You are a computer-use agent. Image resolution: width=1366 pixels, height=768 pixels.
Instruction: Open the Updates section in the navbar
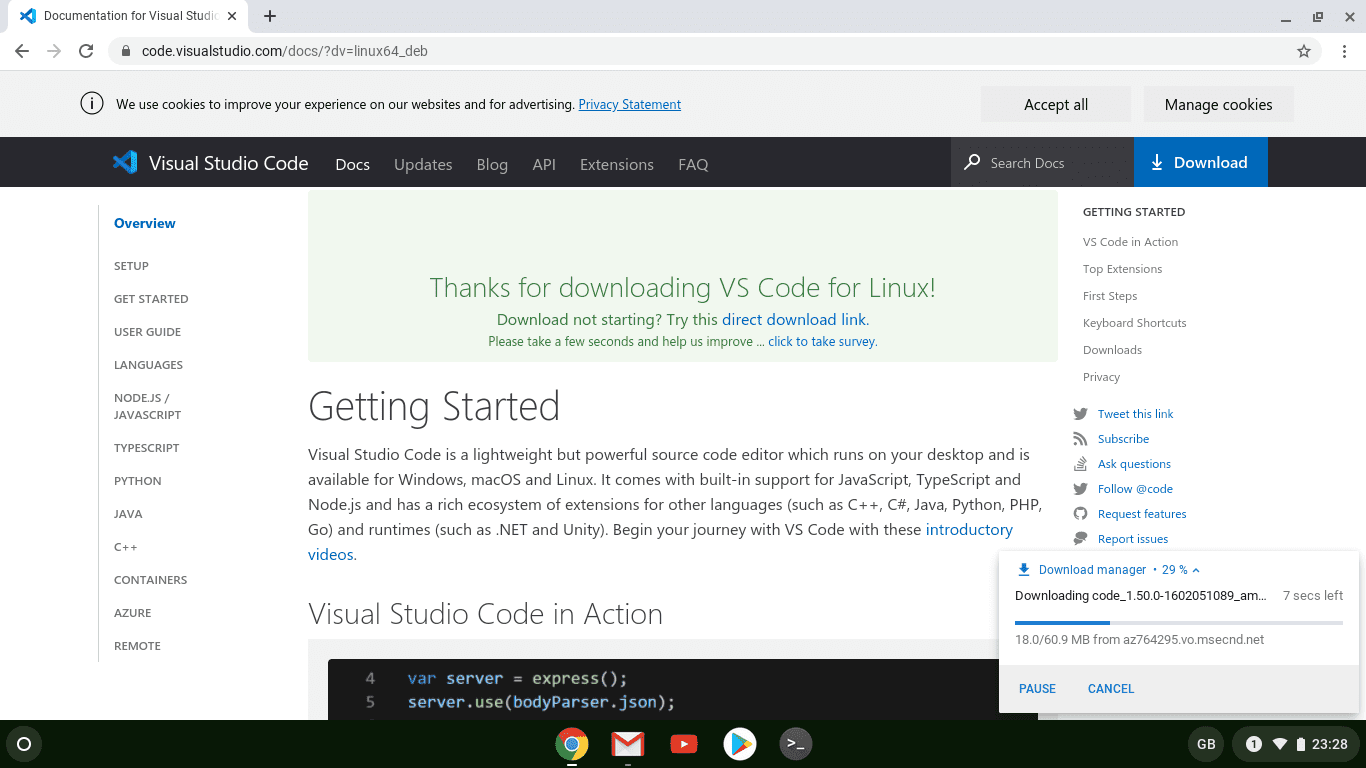pos(422,164)
